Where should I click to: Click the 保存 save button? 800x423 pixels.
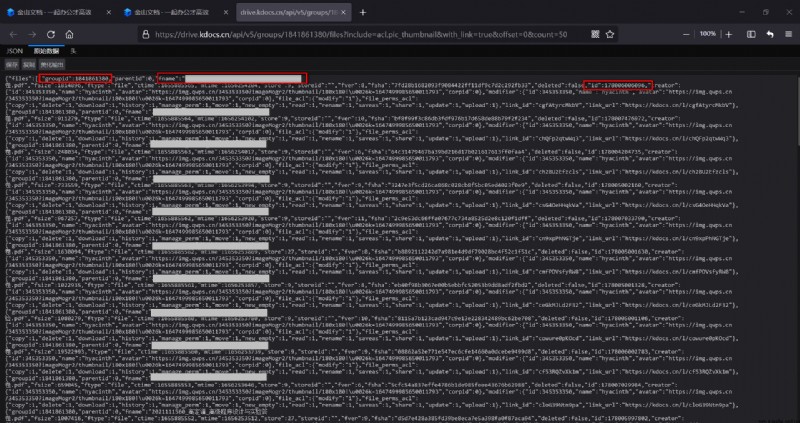tap(12, 65)
